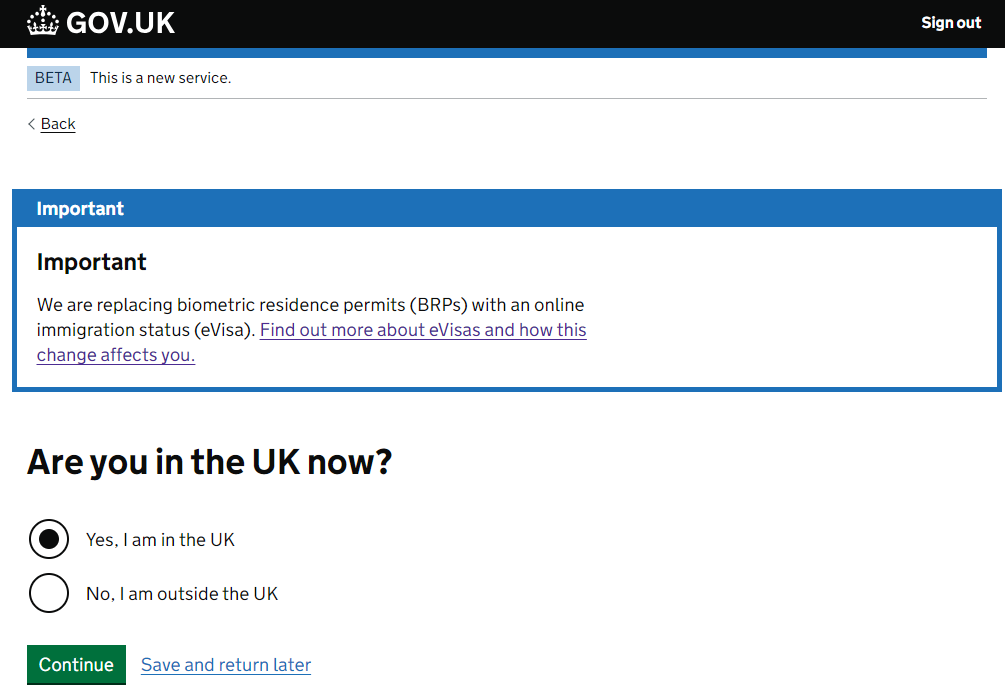Click the 'Are you in the UK now?' heading
This screenshot has width=1005, height=693.
210,462
